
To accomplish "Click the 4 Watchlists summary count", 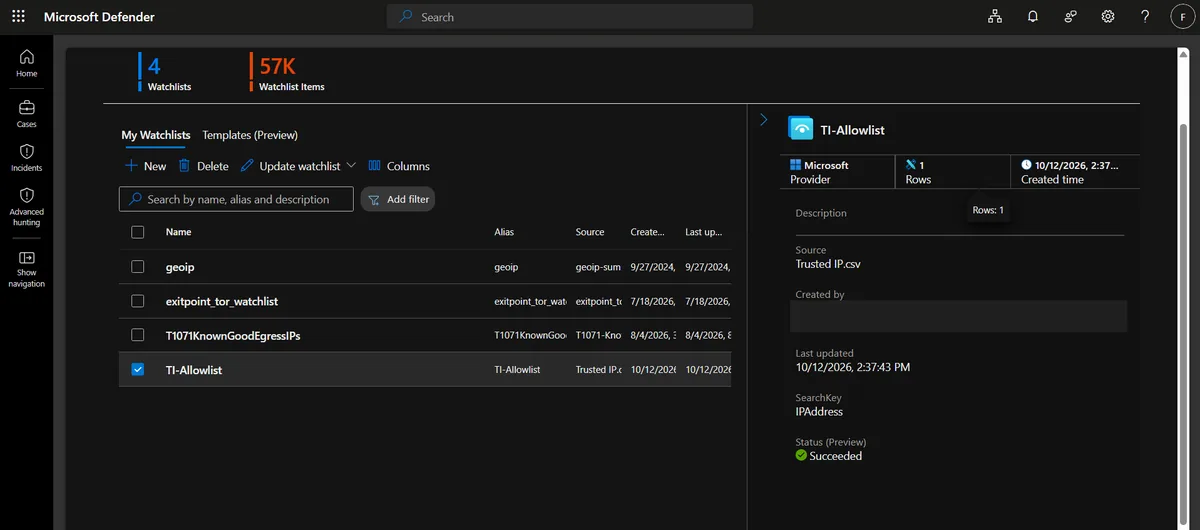I will 167,74.
